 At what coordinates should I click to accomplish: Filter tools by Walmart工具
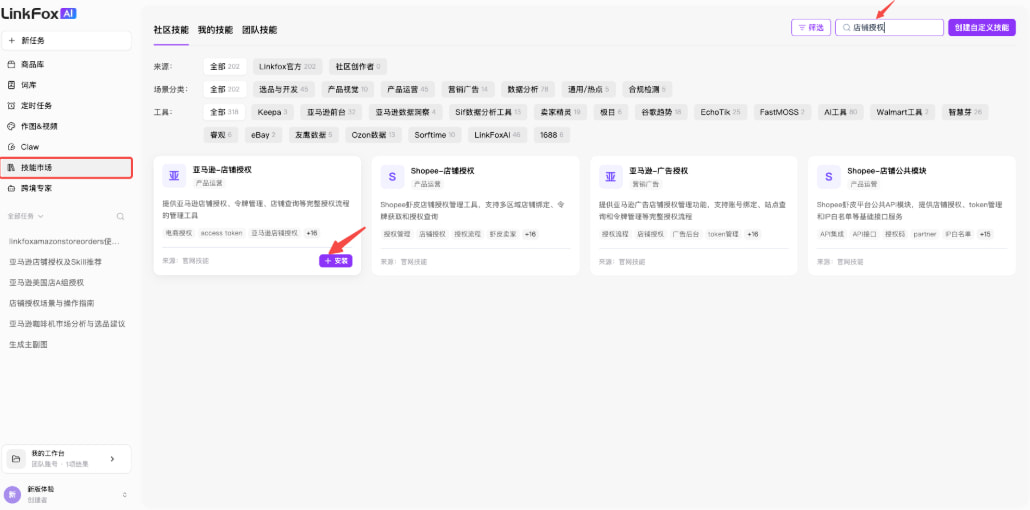coord(903,112)
